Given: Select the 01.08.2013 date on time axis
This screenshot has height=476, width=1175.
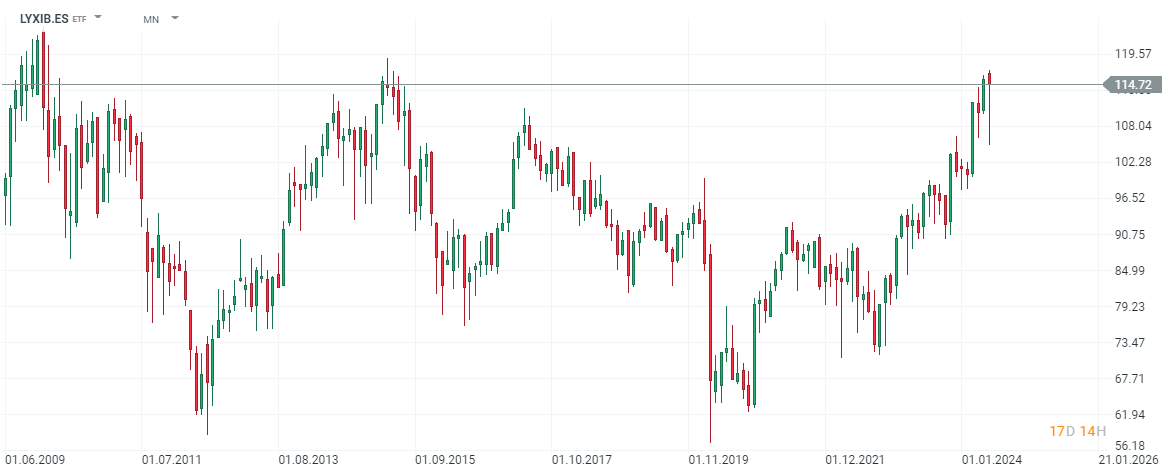Looking at the screenshot, I should pos(307,460).
